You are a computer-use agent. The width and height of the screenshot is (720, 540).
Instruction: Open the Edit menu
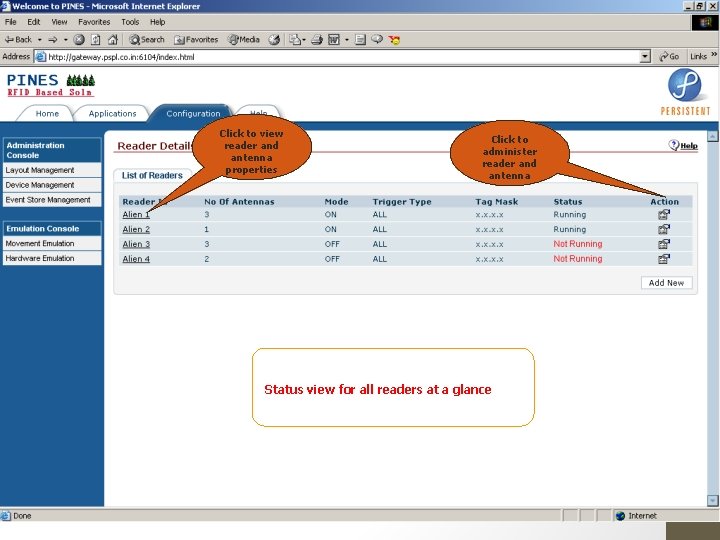pyautogui.click(x=34, y=22)
